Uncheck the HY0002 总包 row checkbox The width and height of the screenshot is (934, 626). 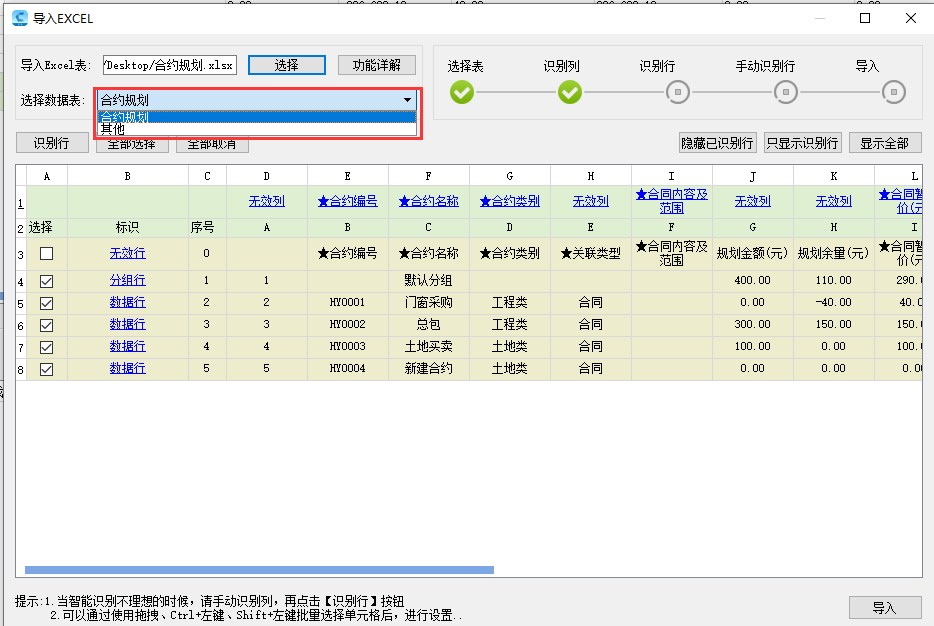[x=46, y=325]
